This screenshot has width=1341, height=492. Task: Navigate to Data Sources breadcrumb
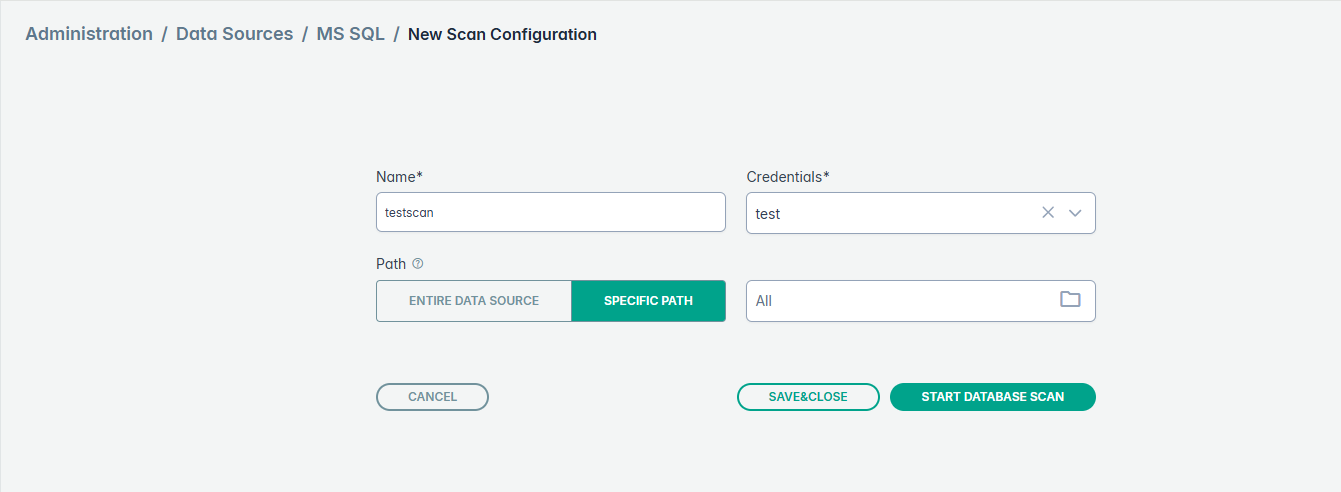(x=234, y=34)
